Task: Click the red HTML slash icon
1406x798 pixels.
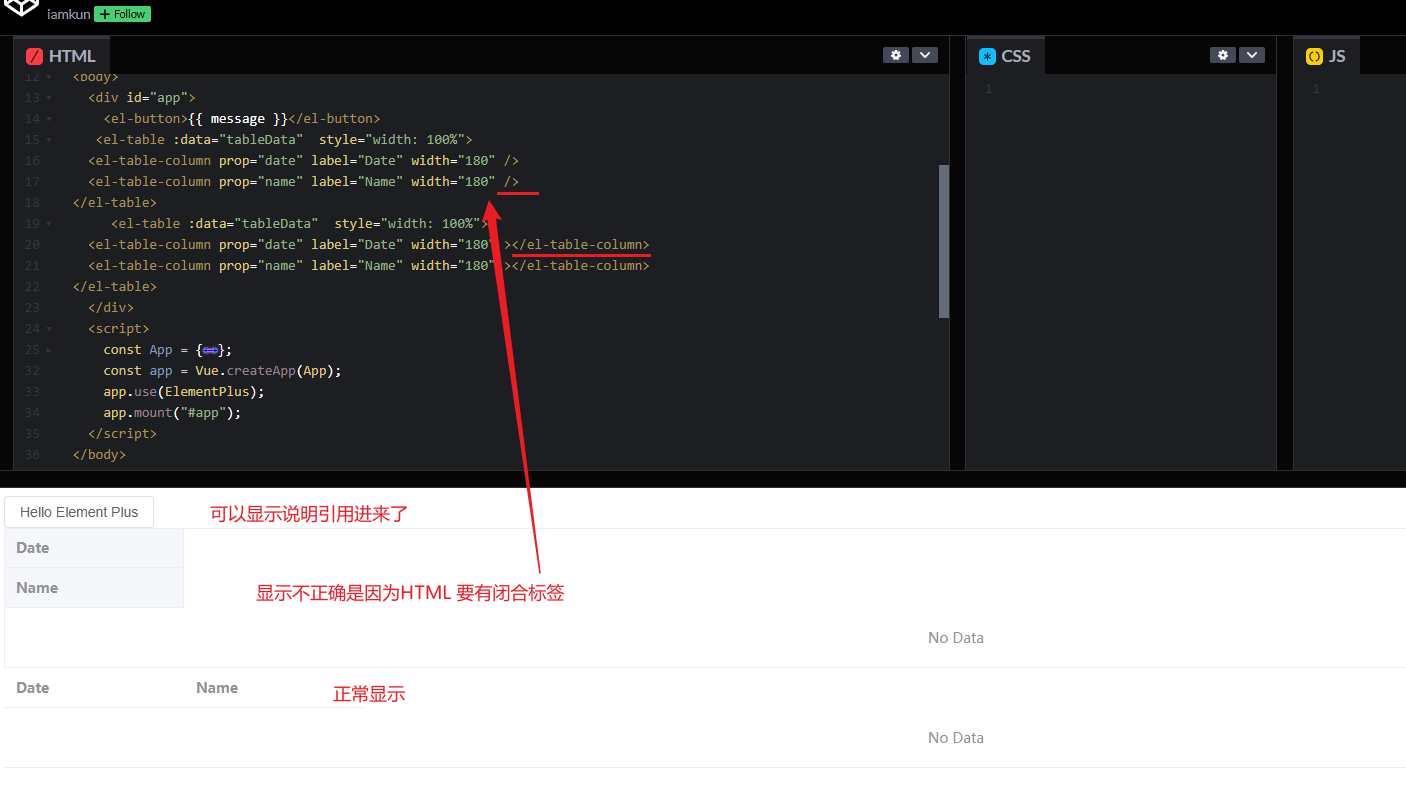Action: (x=35, y=56)
